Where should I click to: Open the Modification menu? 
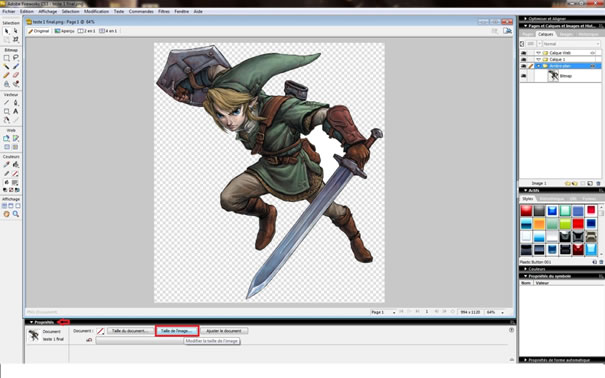(x=96, y=12)
